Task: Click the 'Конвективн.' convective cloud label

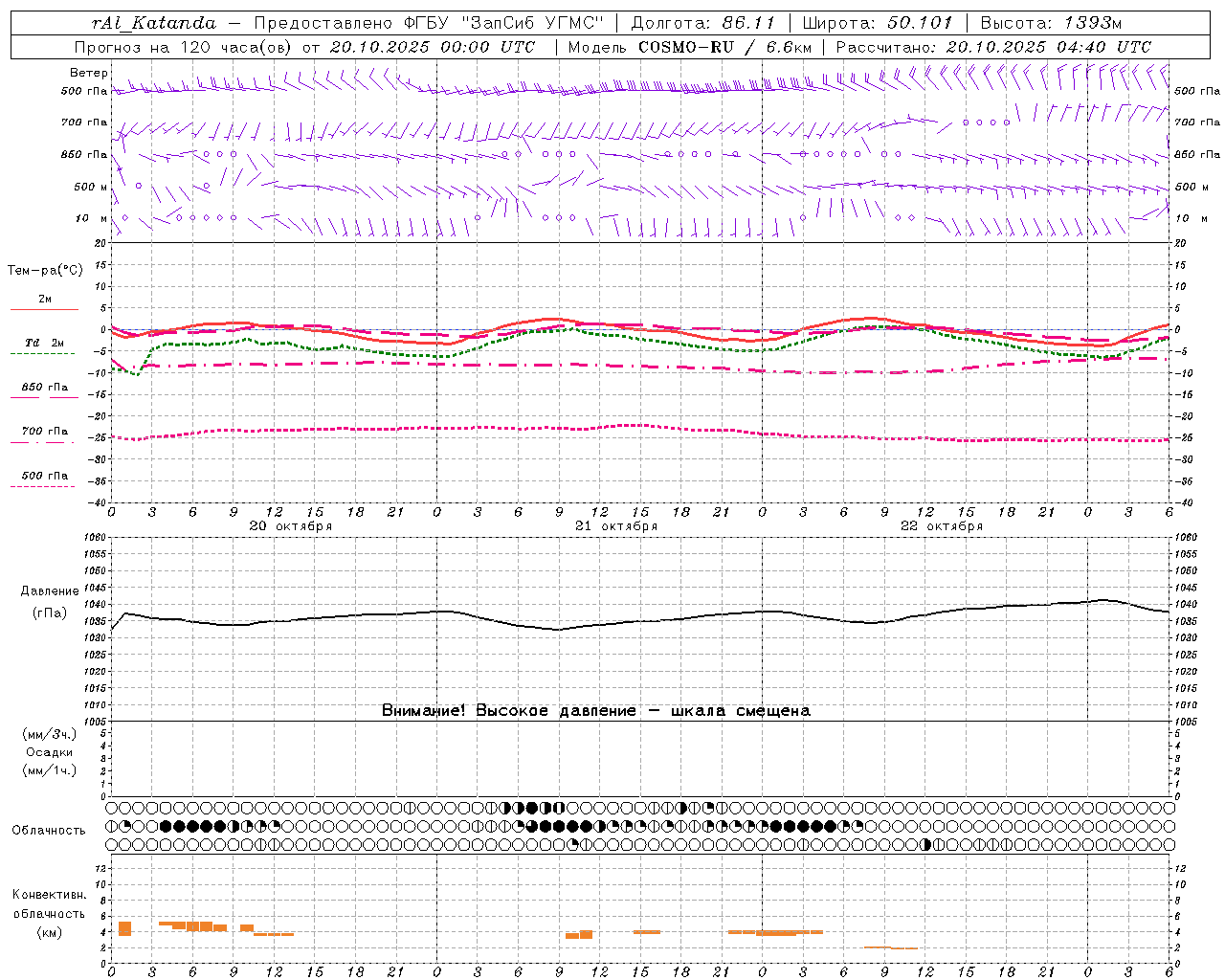Action: tap(49, 895)
